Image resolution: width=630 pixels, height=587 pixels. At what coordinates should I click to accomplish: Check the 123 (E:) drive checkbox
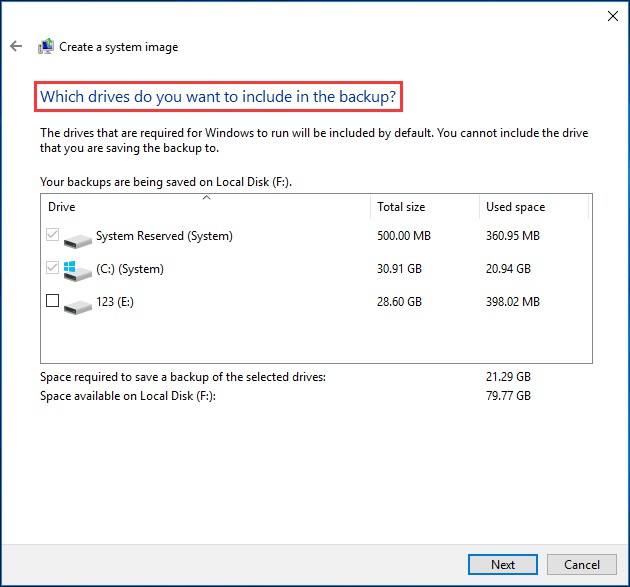click(53, 301)
